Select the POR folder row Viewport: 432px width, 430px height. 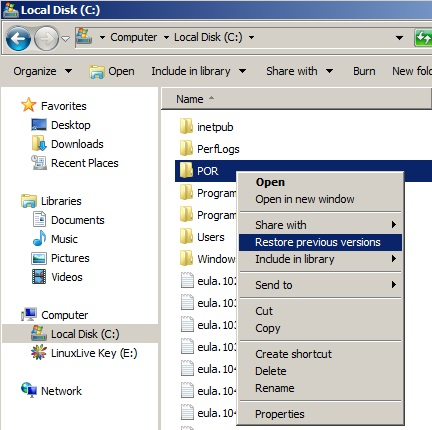point(303,171)
